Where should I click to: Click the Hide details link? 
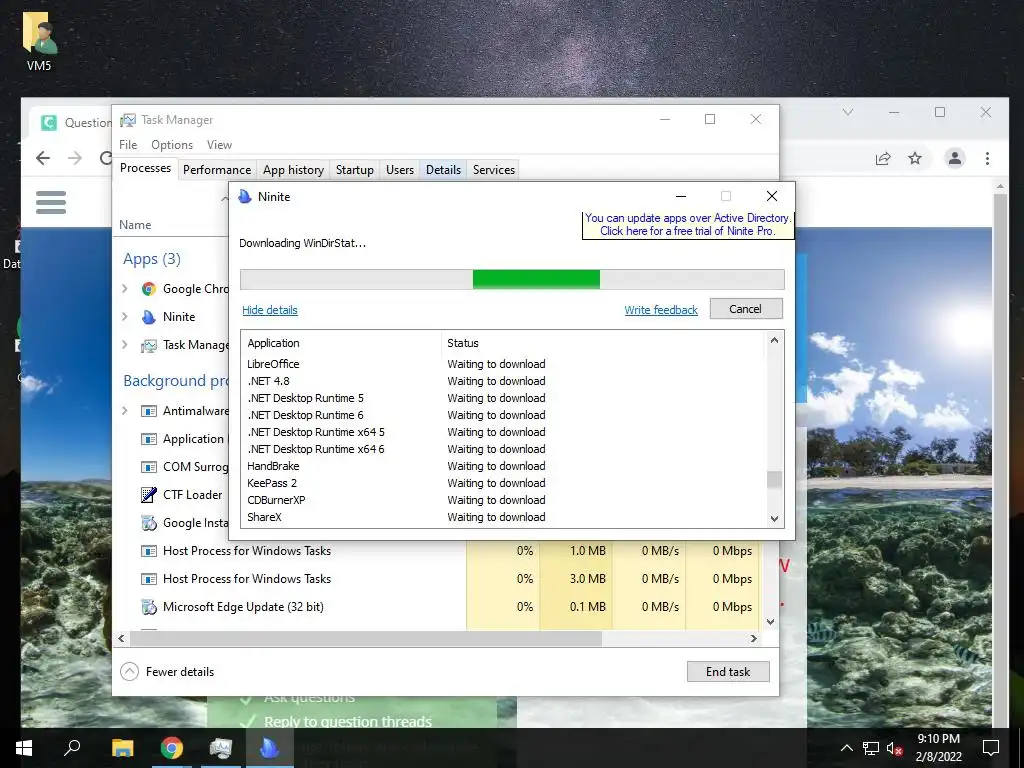coord(270,310)
